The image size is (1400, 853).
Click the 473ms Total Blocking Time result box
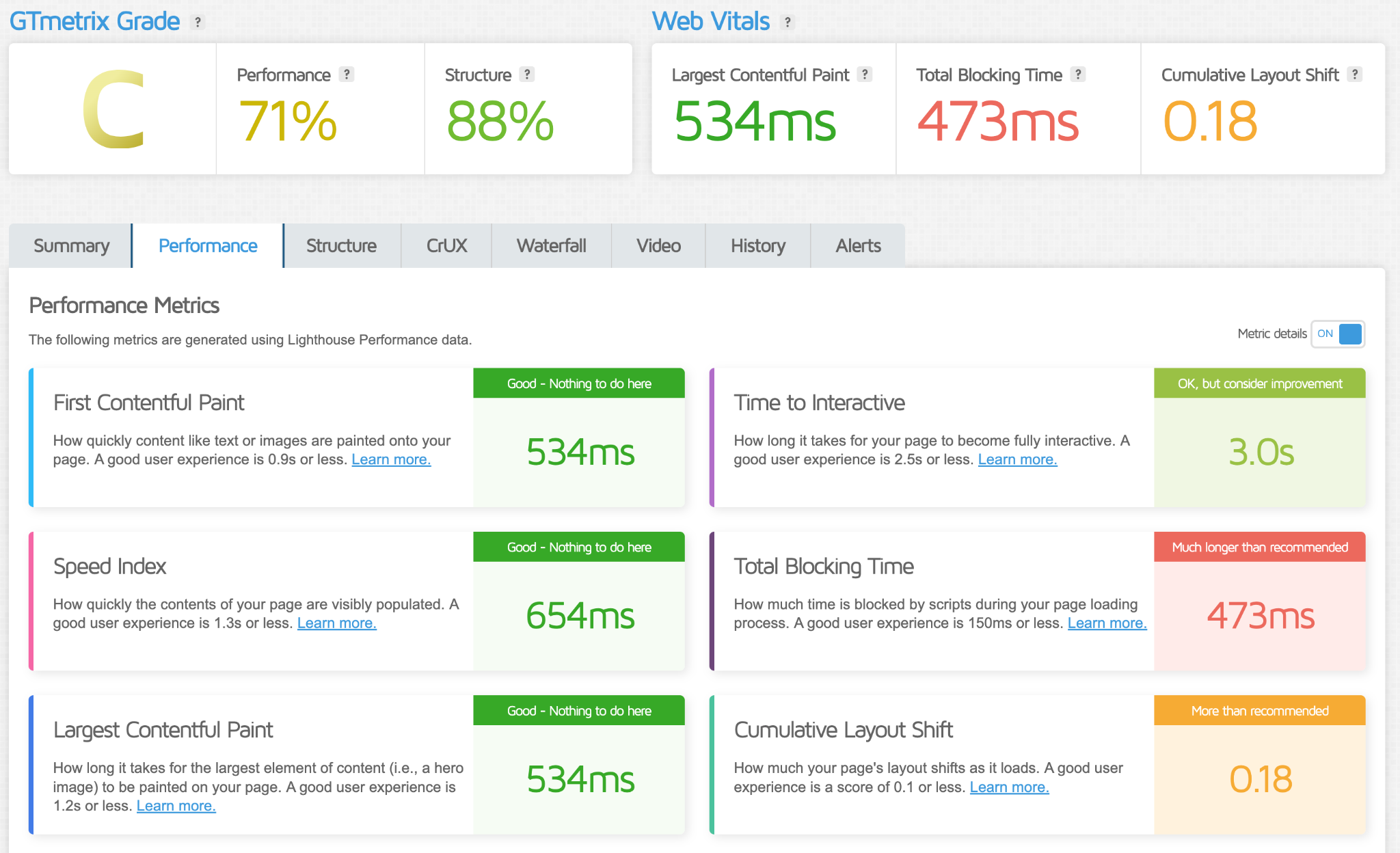pos(1260,615)
